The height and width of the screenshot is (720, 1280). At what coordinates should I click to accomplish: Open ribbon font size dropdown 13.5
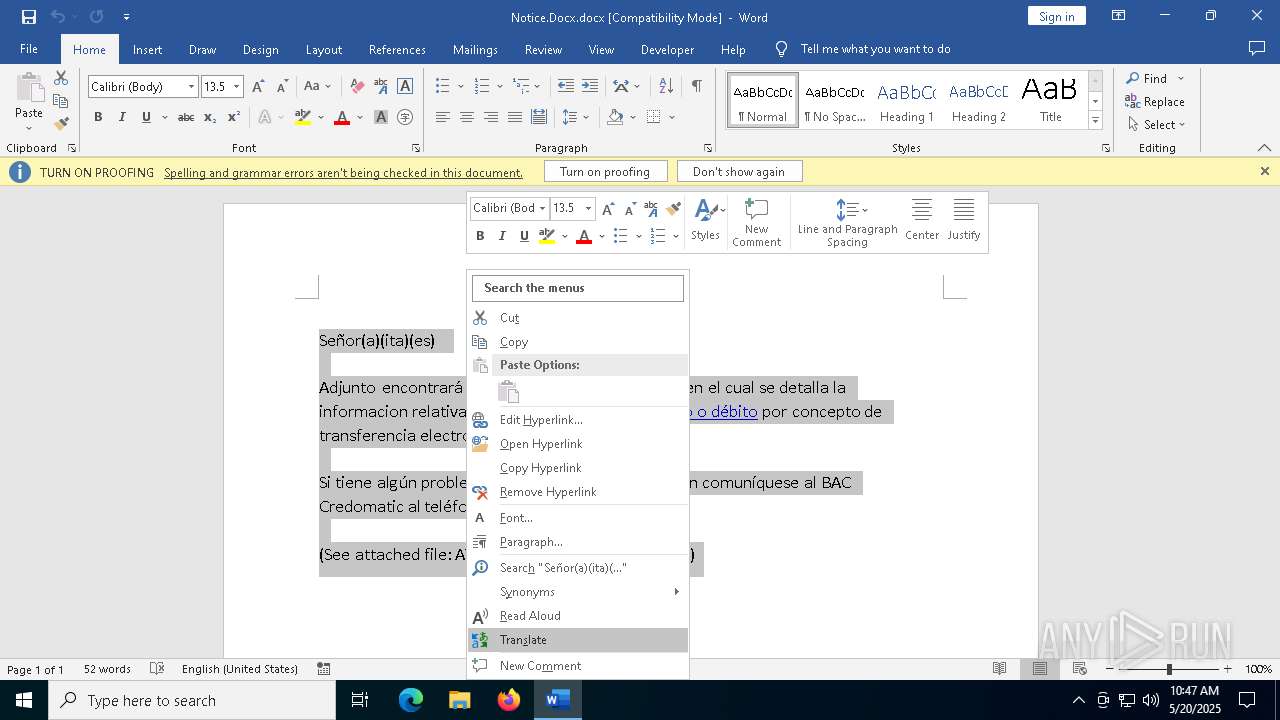(x=237, y=87)
